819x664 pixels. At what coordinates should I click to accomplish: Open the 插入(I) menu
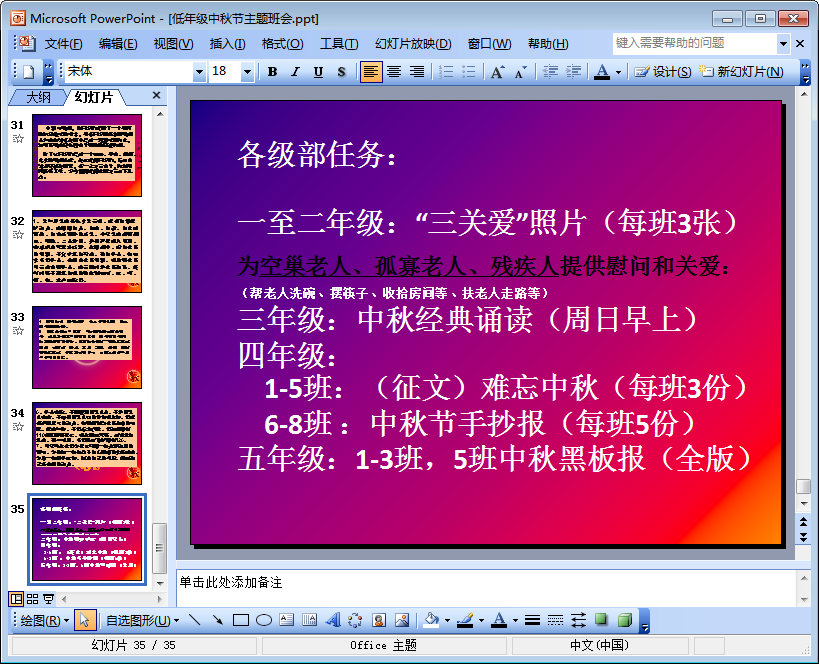pyautogui.click(x=228, y=44)
